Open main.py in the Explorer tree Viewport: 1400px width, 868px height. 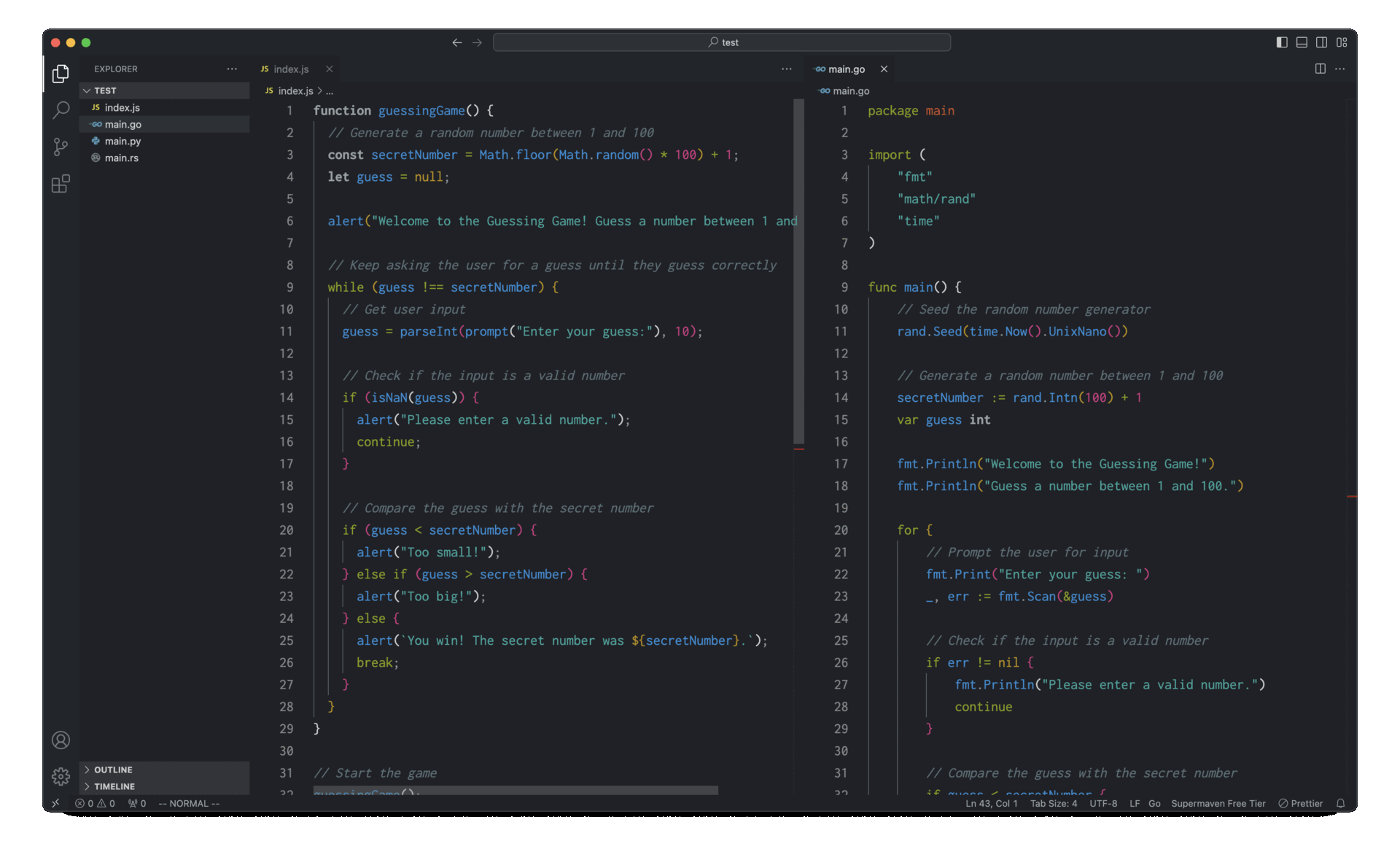pos(164,141)
